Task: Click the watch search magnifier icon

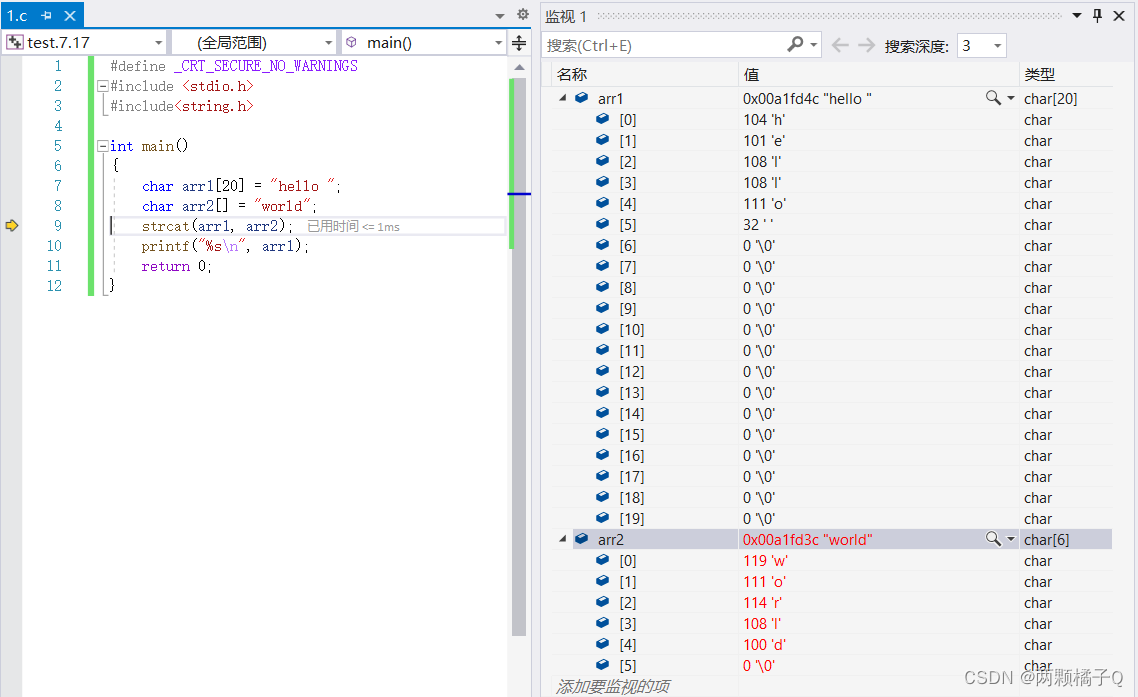Action: pos(795,45)
